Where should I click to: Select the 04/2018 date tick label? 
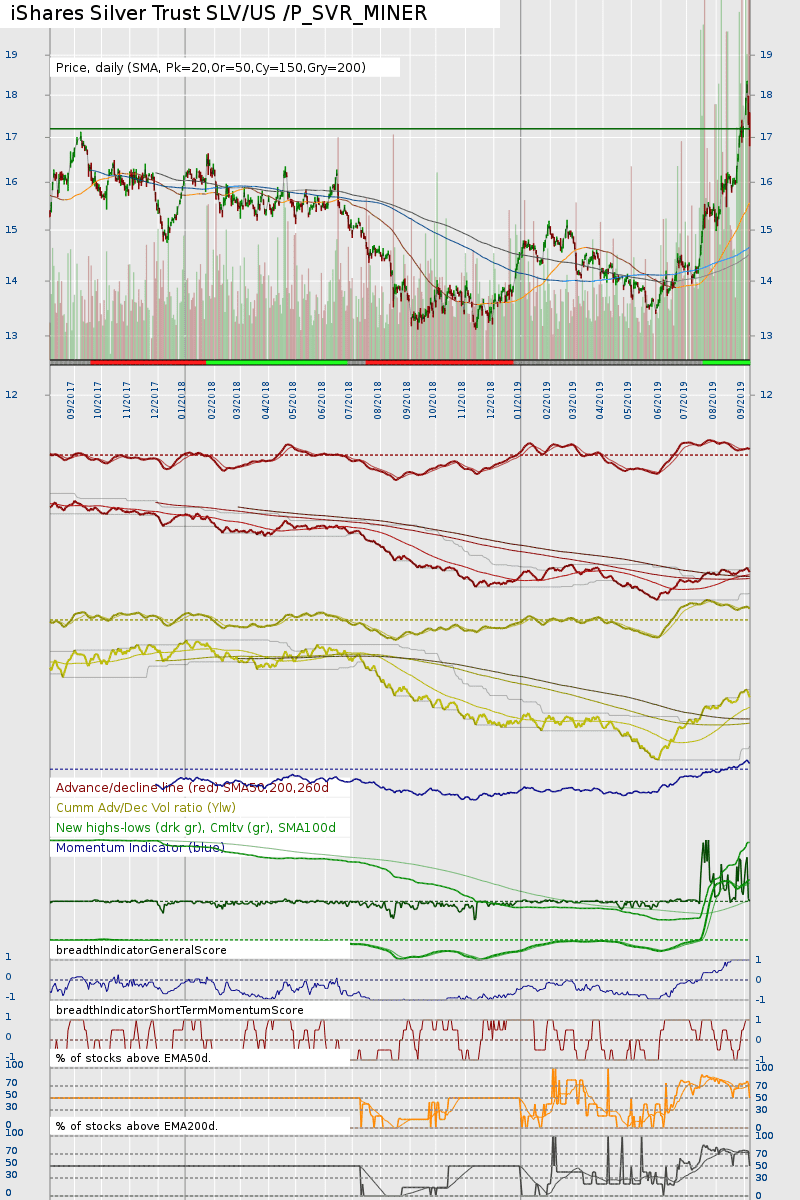click(266, 399)
